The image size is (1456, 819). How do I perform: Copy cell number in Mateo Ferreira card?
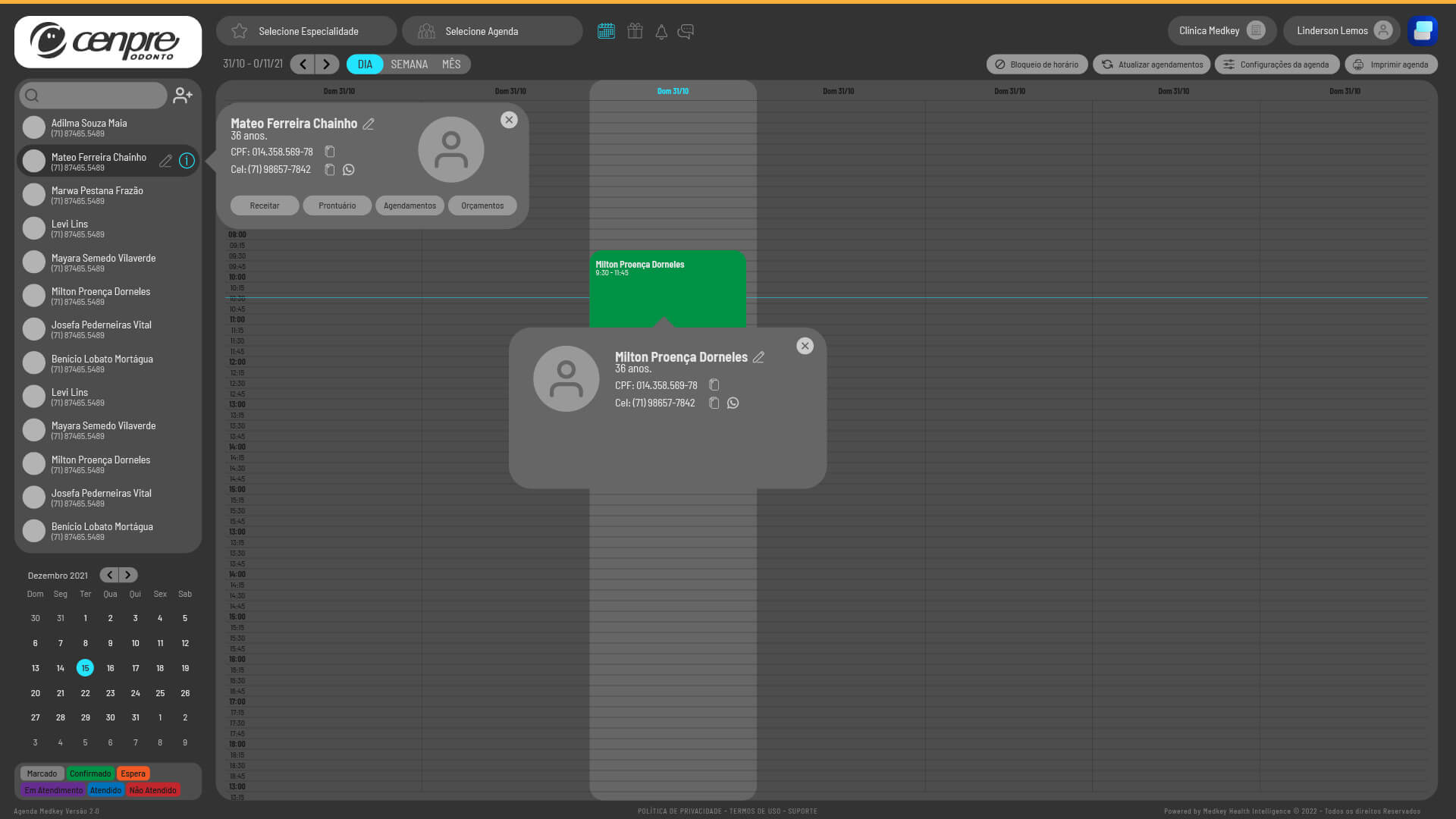pos(330,170)
